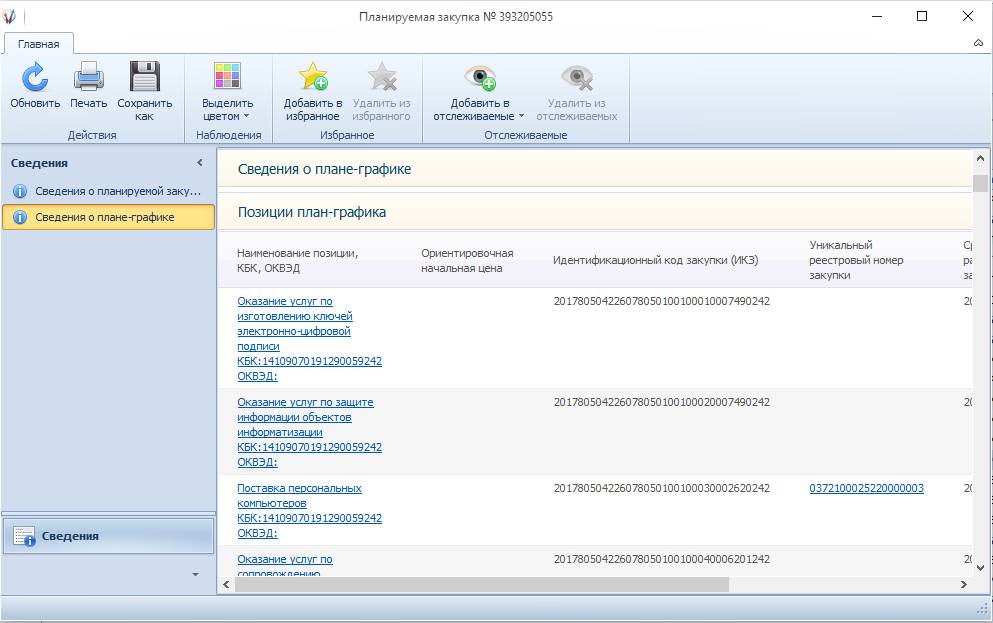Image resolution: width=993 pixels, height=623 pixels.
Task: Click the Удалить из отслеживаемых eye icon
Action: pos(576,77)
